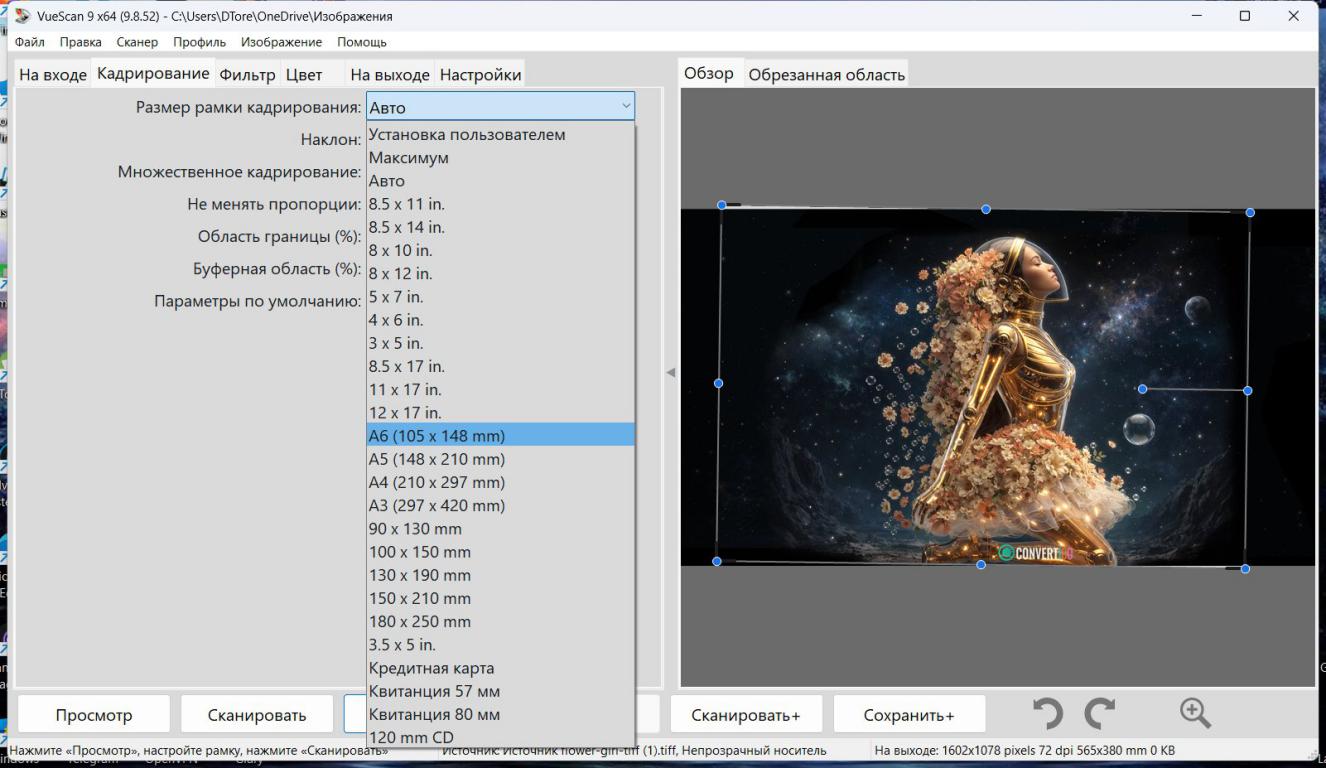
Task: Collapse left panel using the splitter arrow
Action: [671, 373]
